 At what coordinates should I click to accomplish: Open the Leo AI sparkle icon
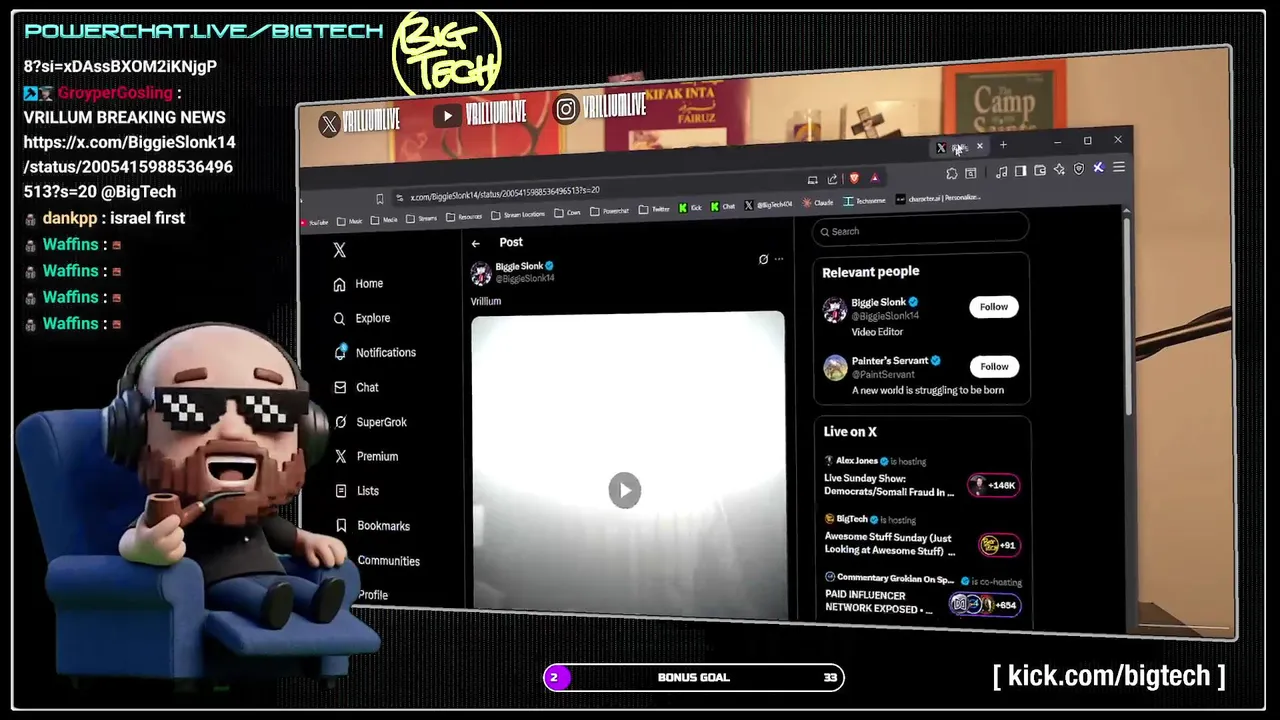(x=1059, y=170)
